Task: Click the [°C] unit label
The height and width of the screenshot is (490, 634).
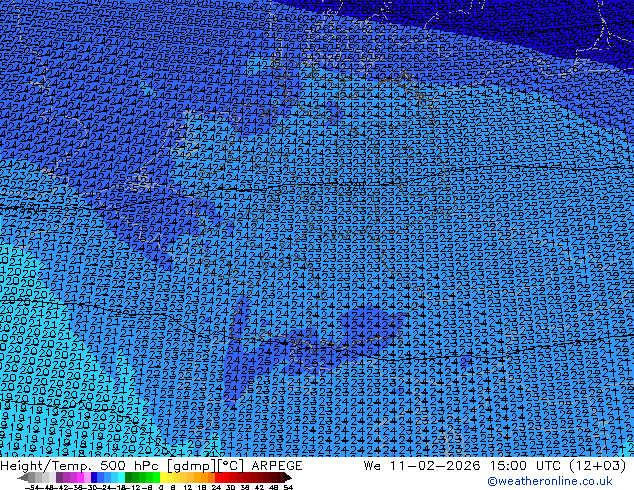Action: click(x=231, y=466)
